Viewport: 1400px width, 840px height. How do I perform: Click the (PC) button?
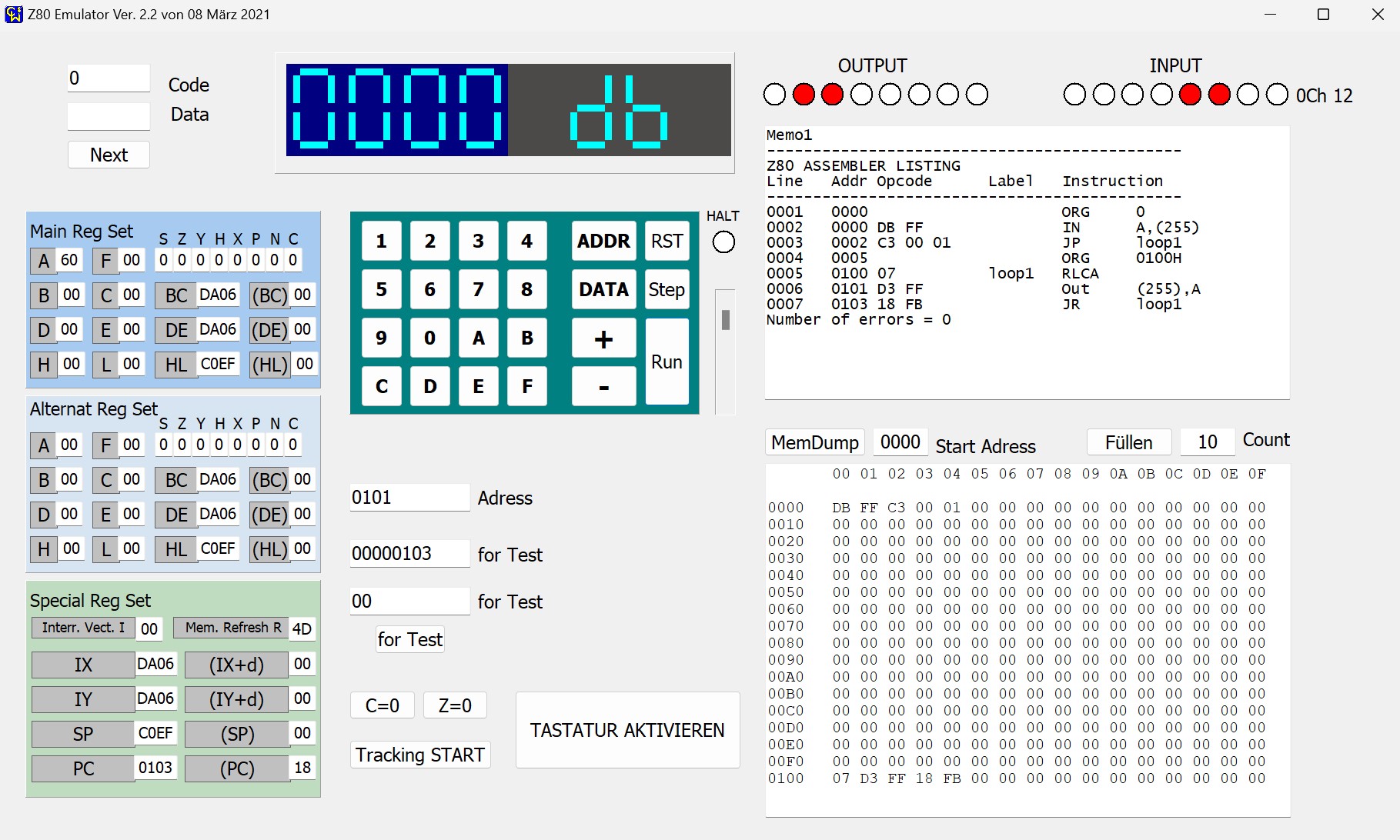(237, 769)
